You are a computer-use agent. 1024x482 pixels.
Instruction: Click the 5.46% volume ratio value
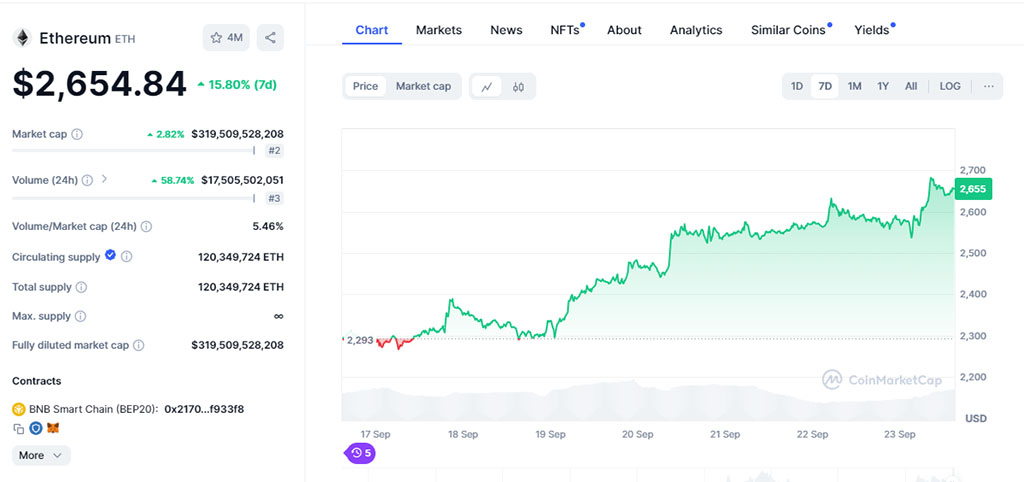[x=268, y=227]
